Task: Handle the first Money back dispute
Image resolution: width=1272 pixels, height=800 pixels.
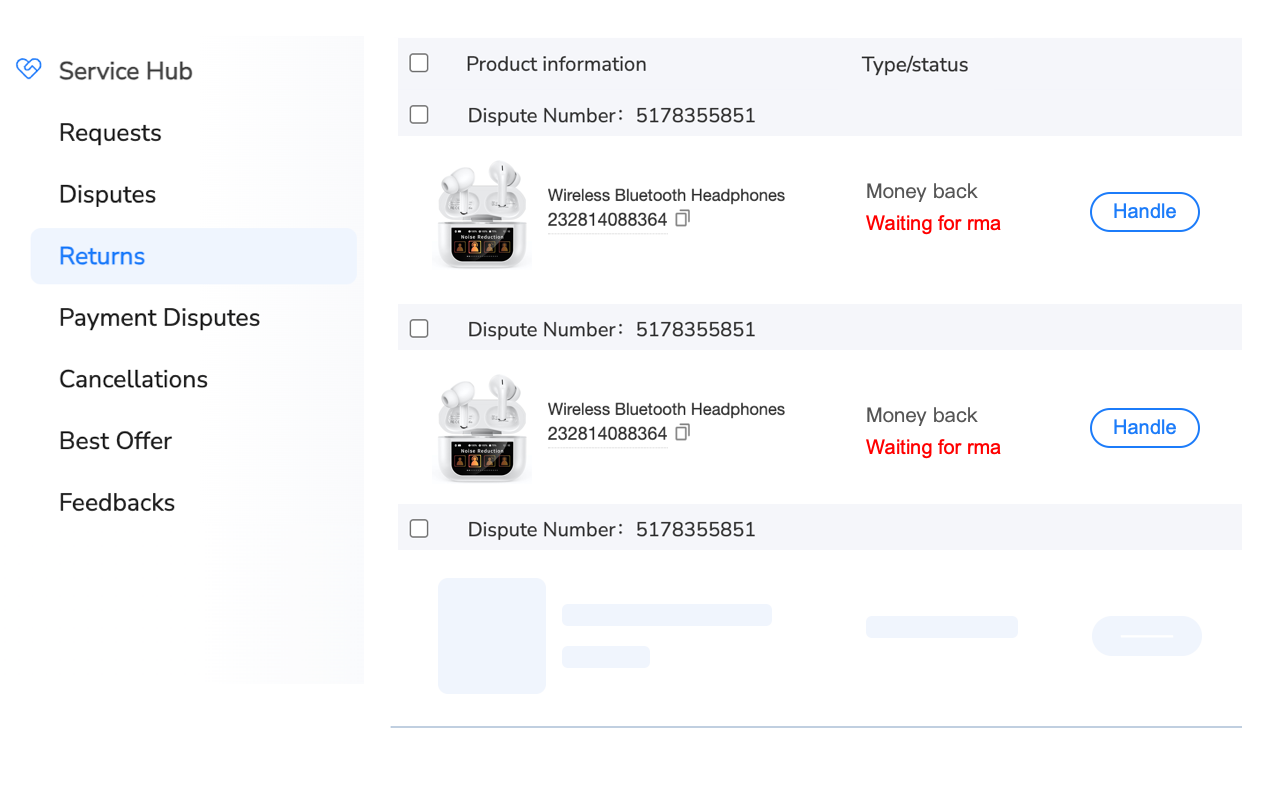Action: [x=1144, y=212]
